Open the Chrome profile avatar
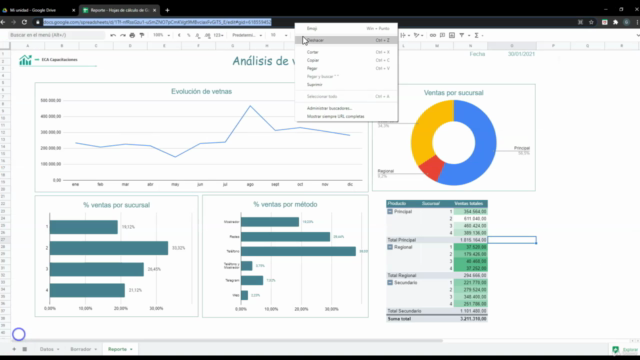The height and width of the screenshot is (360, 640). point(627,22)
